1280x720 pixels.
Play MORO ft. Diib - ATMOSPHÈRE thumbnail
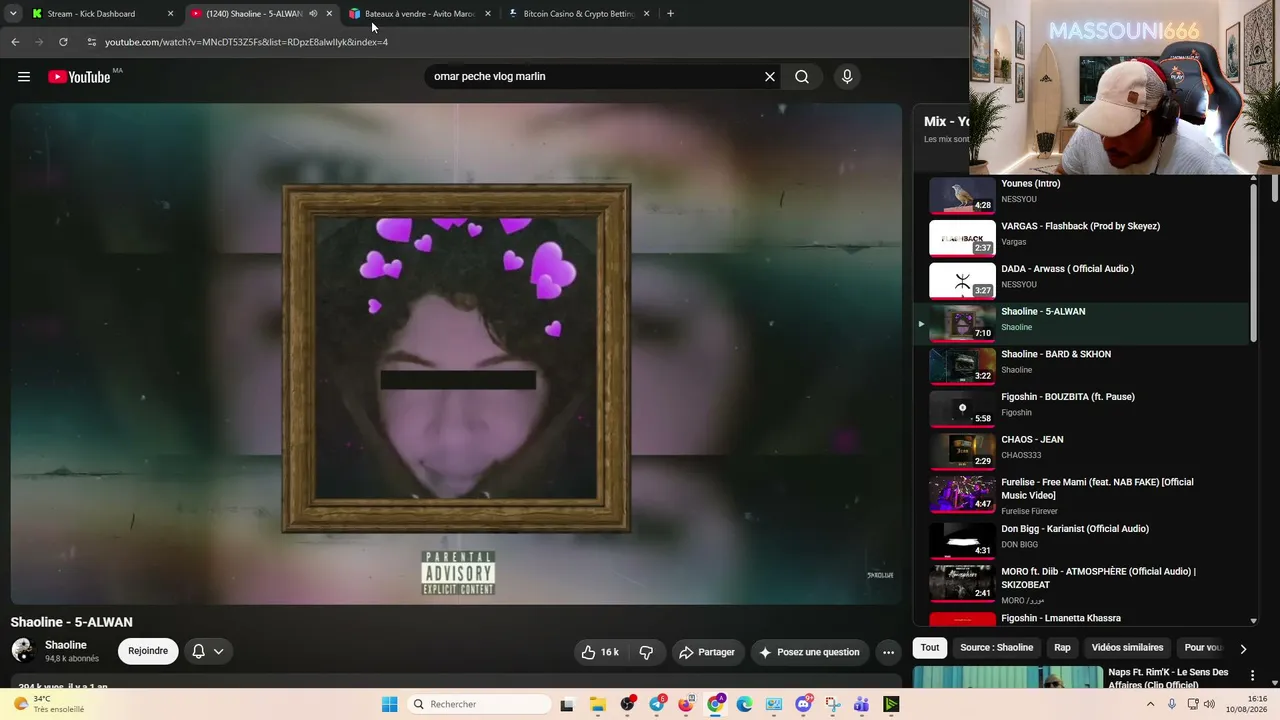tap(962, 584)
